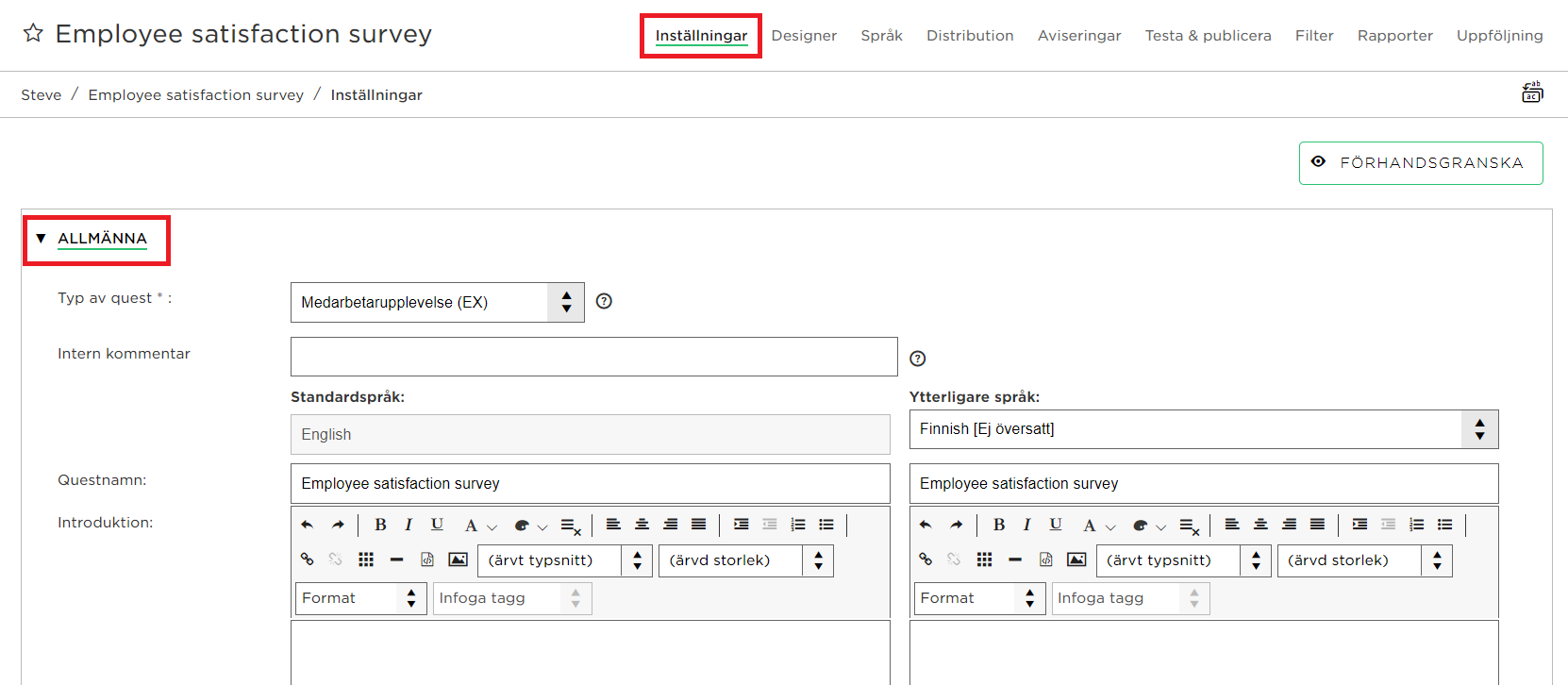The image size is (1568, 685).
Task: Open (ärvt typsnitt) font dropdown in Standardspråk editor
Action: (x=565, y=560)
